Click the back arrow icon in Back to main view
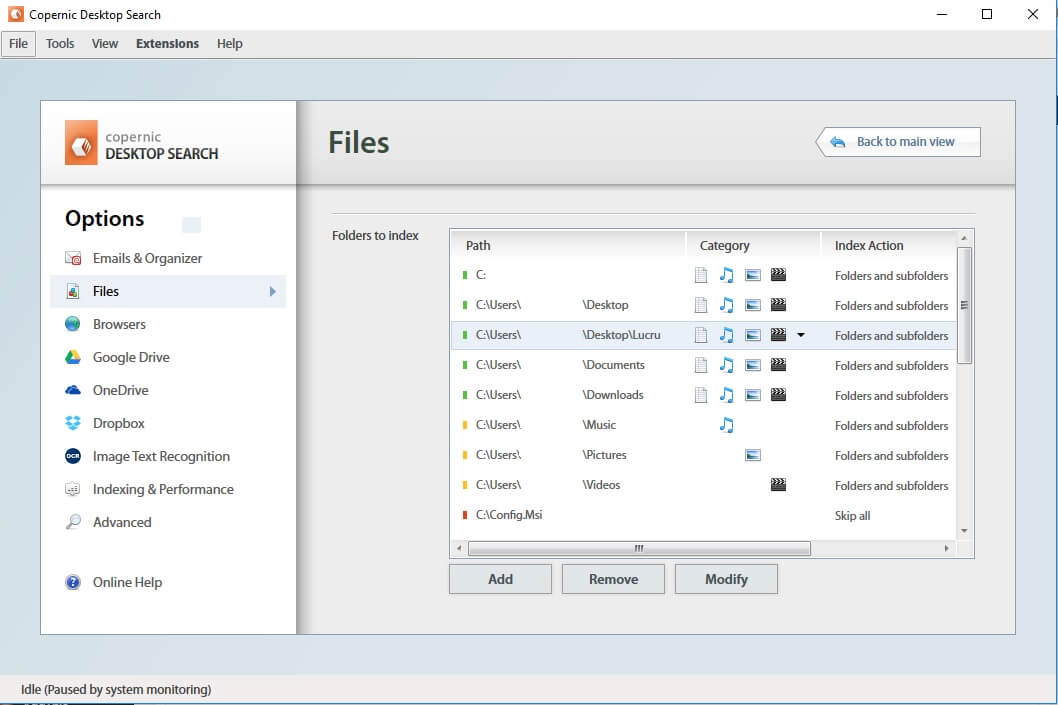 pyautogui.click(x=837, y=142)
